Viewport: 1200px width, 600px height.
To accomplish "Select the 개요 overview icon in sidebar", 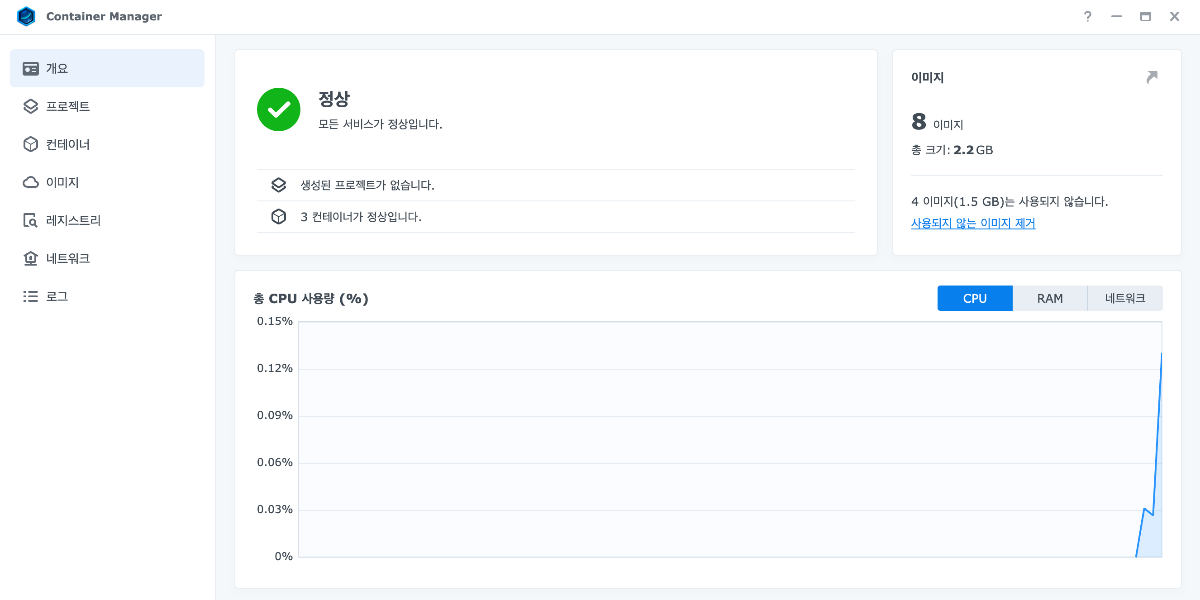I will [x=32, y=68].
